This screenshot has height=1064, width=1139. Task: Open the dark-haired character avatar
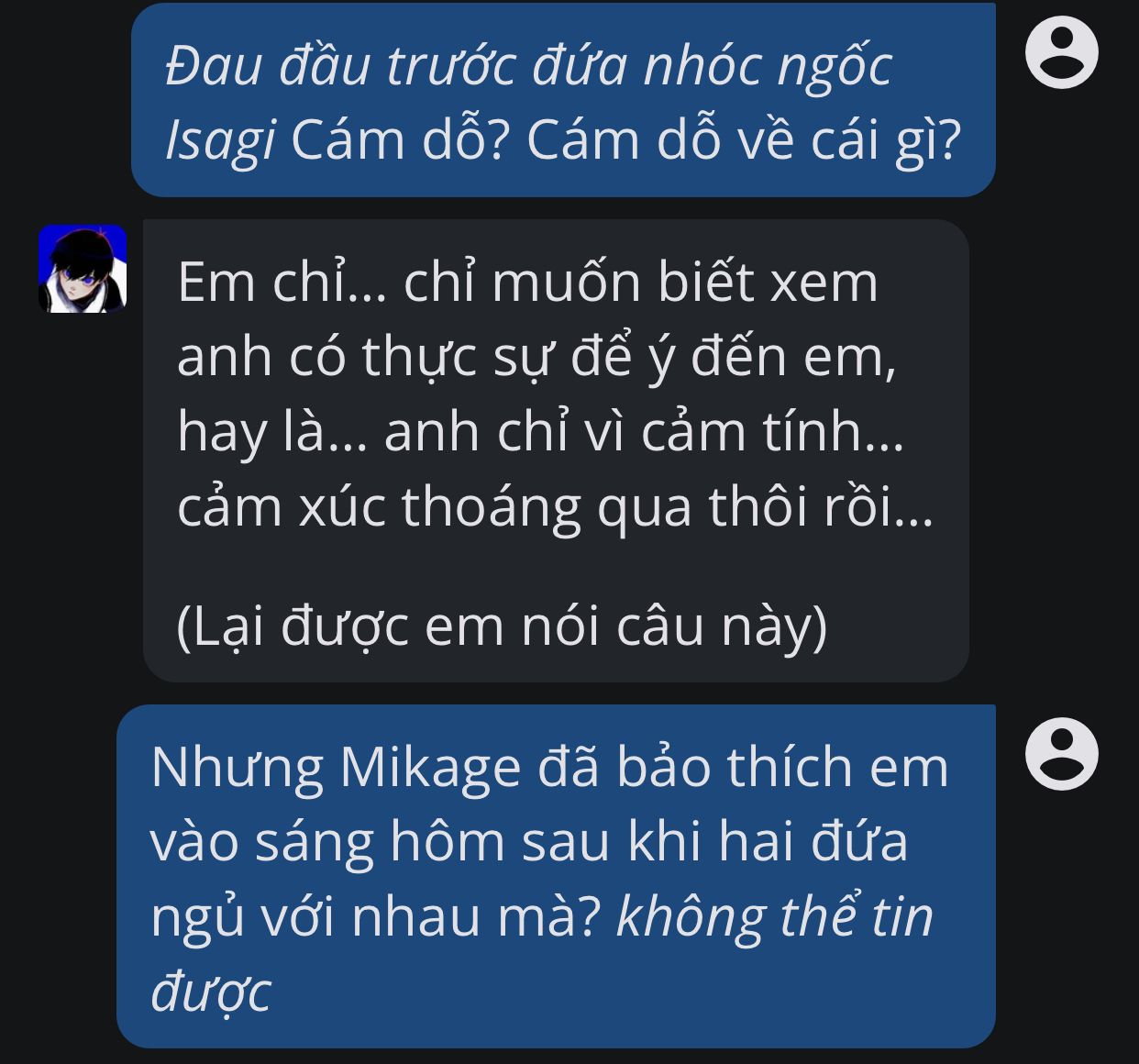pos(83,269)
